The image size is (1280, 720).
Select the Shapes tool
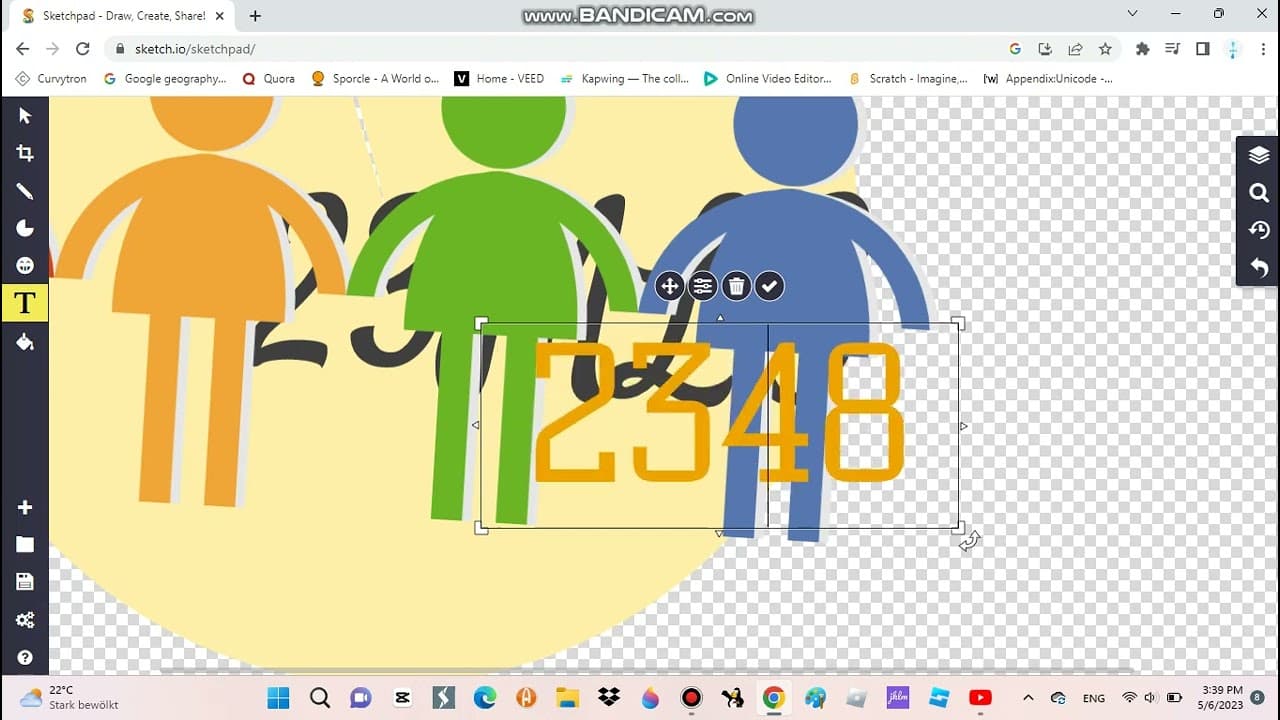25,228
